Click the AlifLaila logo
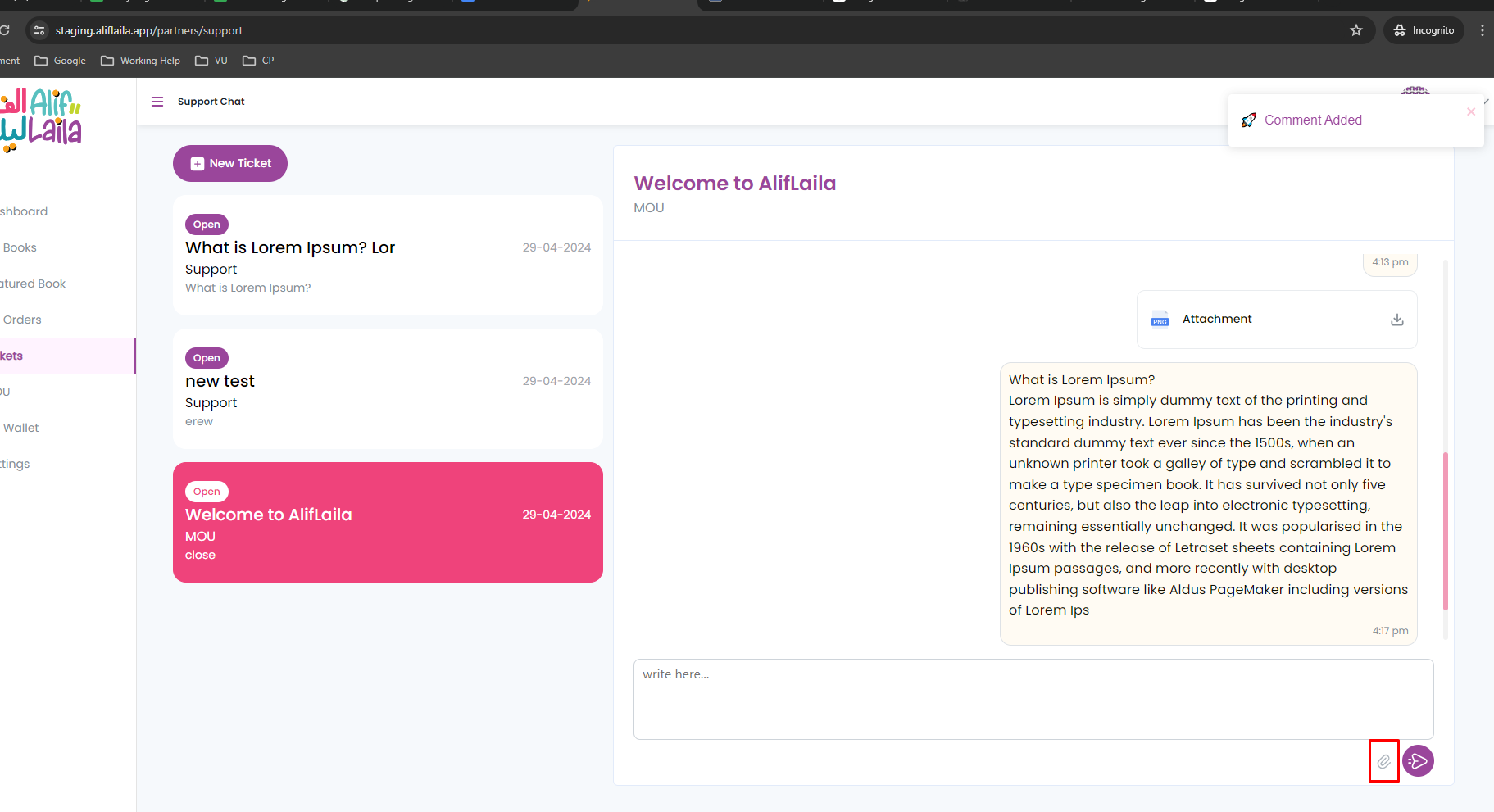Viewport: 1494px width, 812px height. (x=41, y=120)
